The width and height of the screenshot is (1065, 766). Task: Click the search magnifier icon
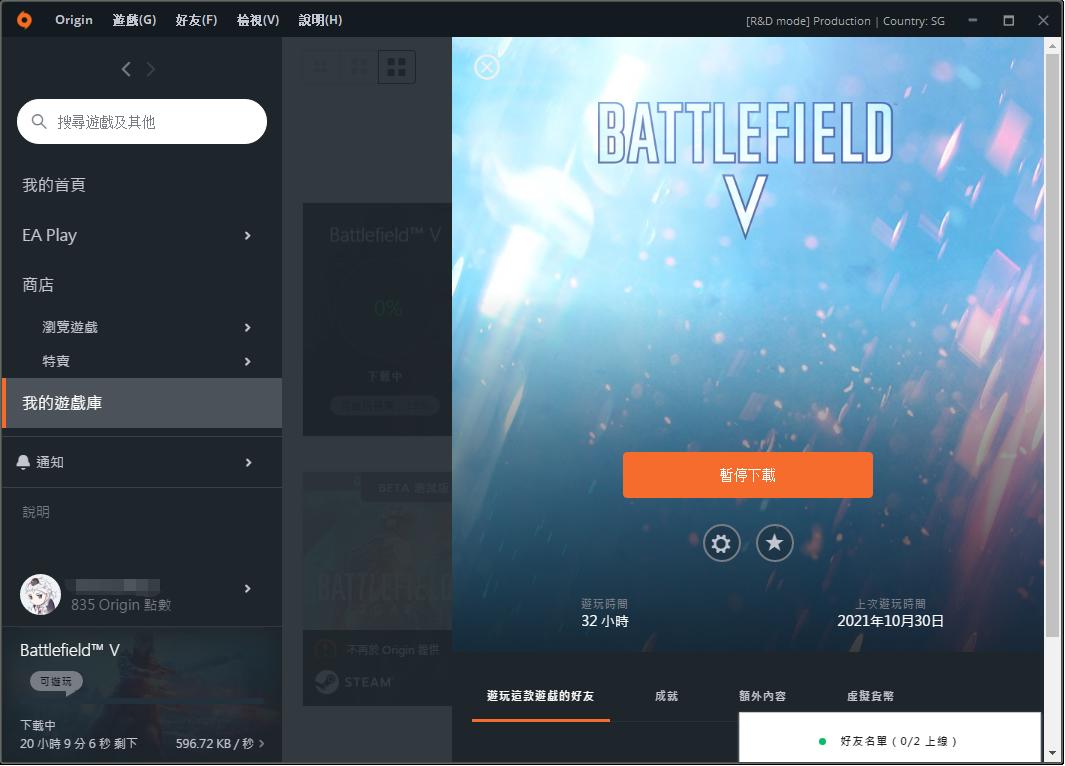(39, 122)
